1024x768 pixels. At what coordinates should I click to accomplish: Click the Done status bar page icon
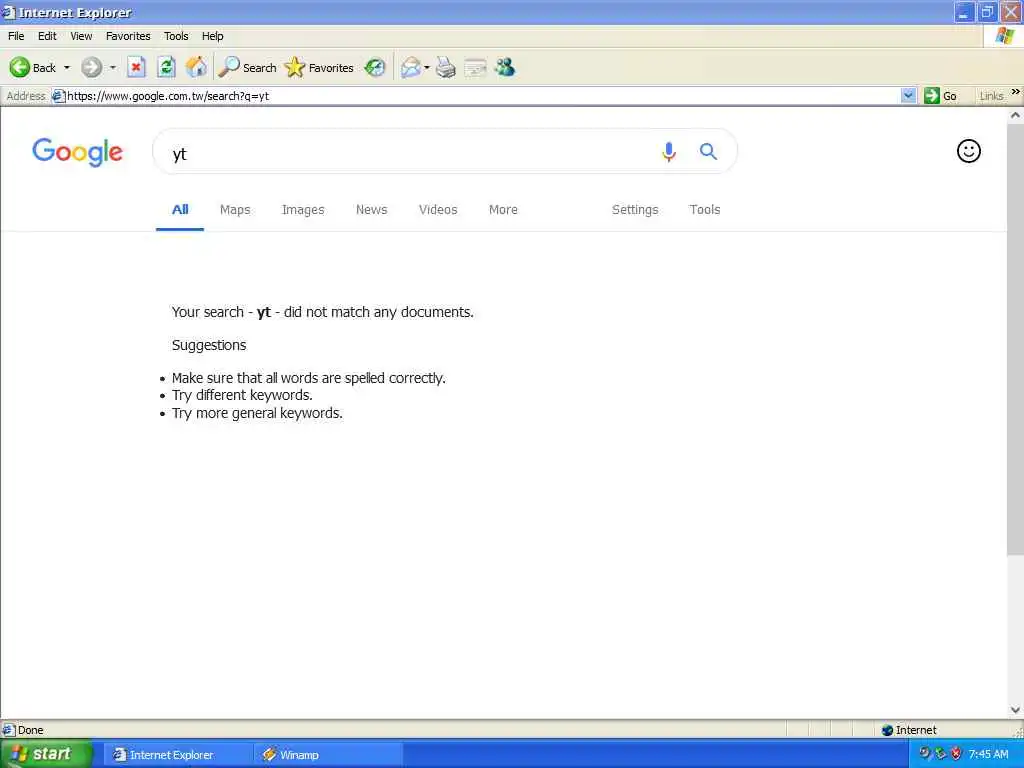(8, 730)
